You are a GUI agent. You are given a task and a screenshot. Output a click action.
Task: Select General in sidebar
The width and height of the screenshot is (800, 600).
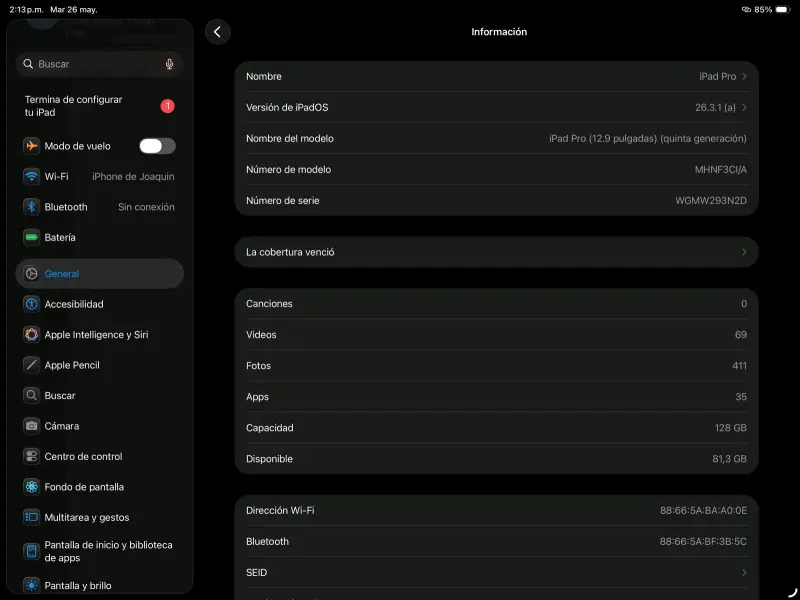coord(100,273)
